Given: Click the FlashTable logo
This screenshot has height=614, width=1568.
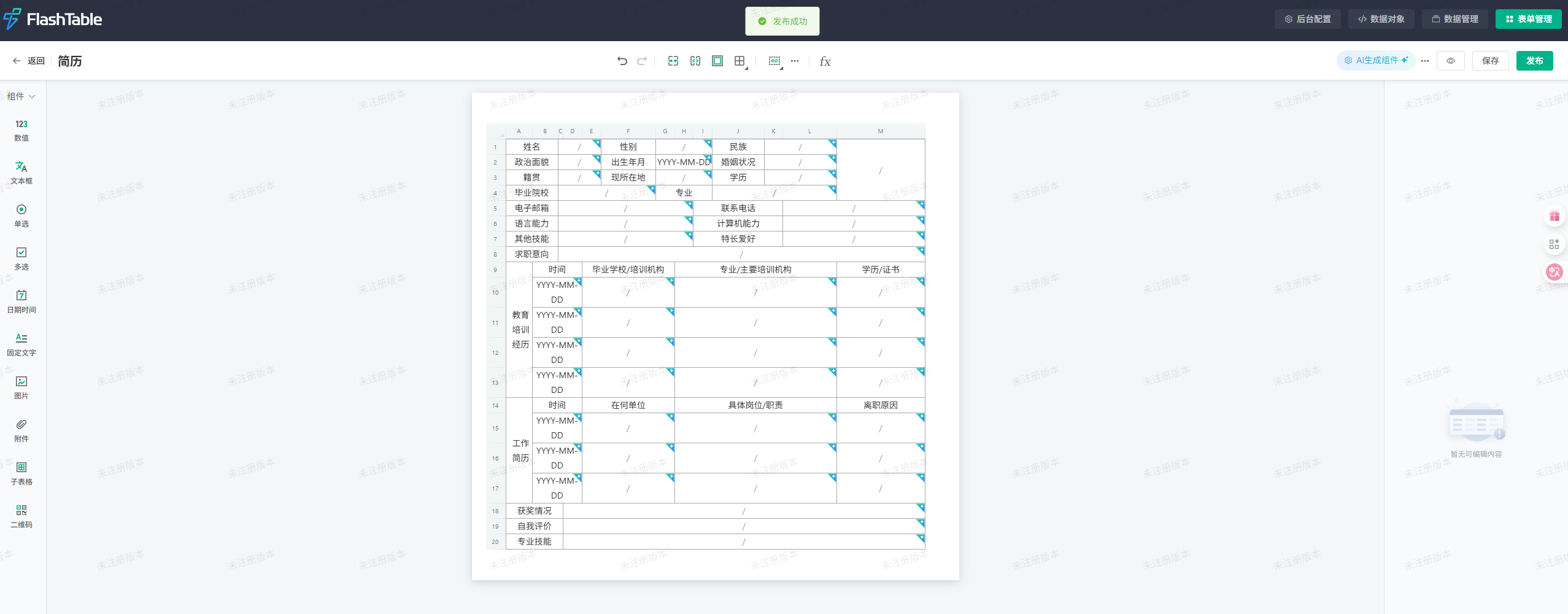Looking at the screenshot, I should tap(53, 19).
